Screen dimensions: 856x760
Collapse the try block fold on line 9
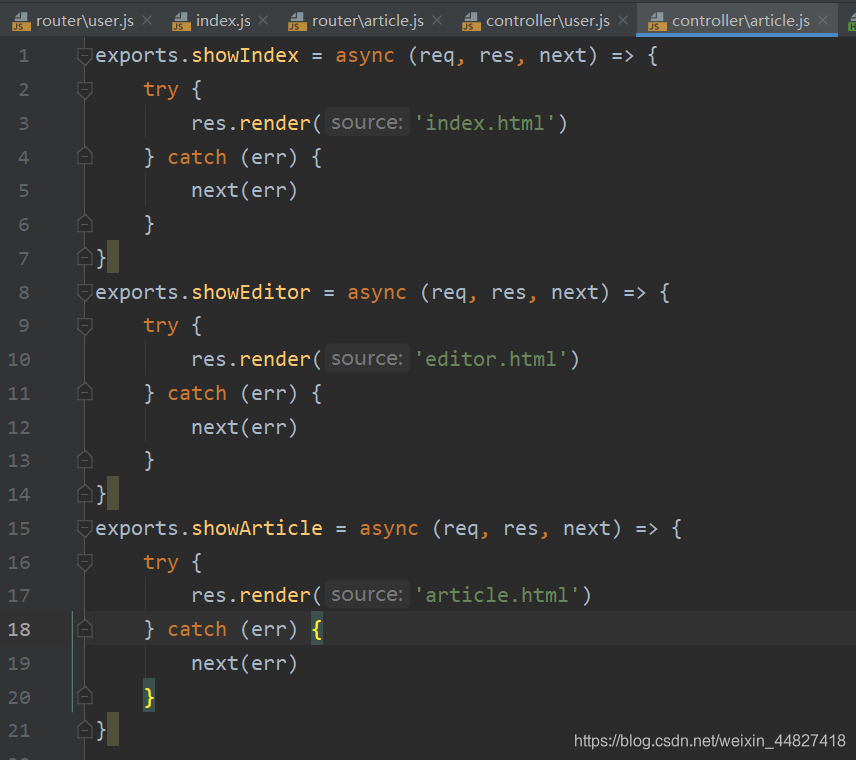pos(85,326)
